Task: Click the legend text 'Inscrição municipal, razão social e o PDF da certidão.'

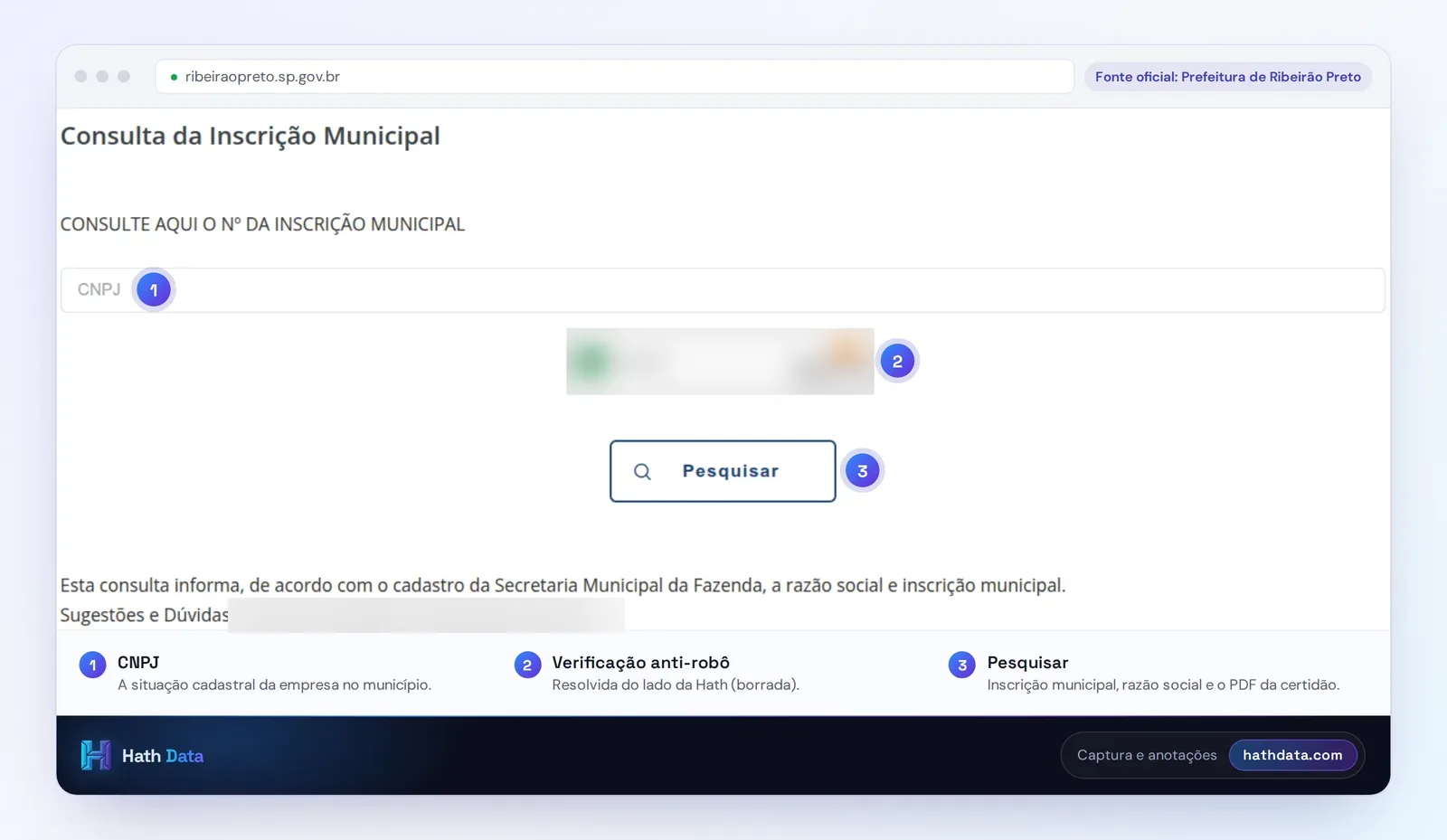Action: pyautogui.click(x=1163, y=685)
